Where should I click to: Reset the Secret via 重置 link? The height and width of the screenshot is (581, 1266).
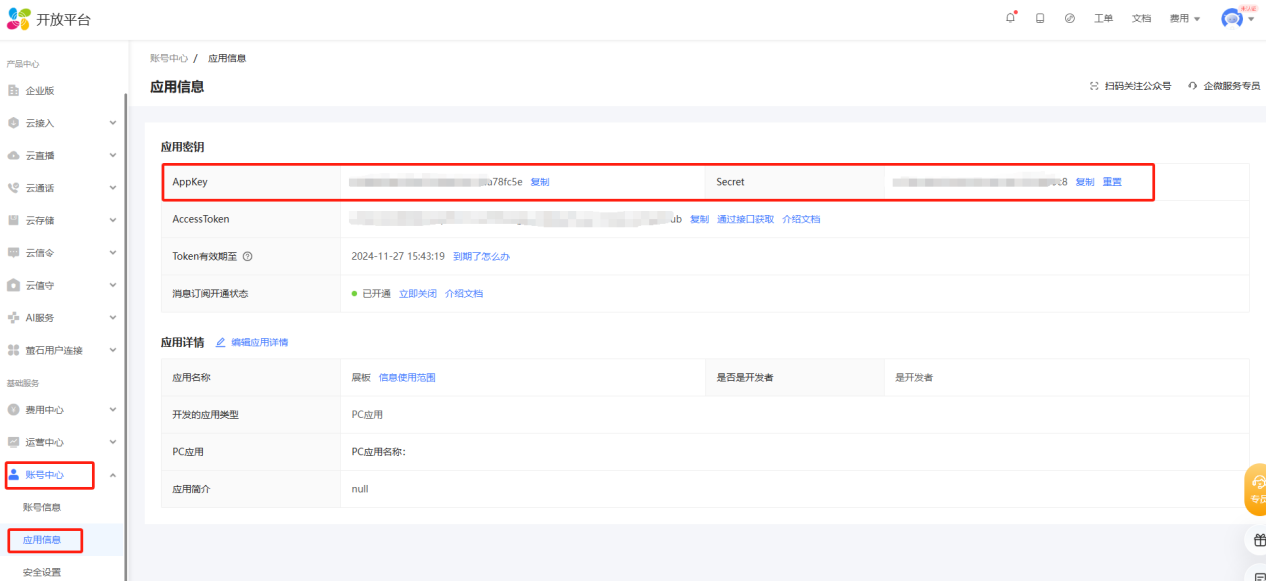1112,182
